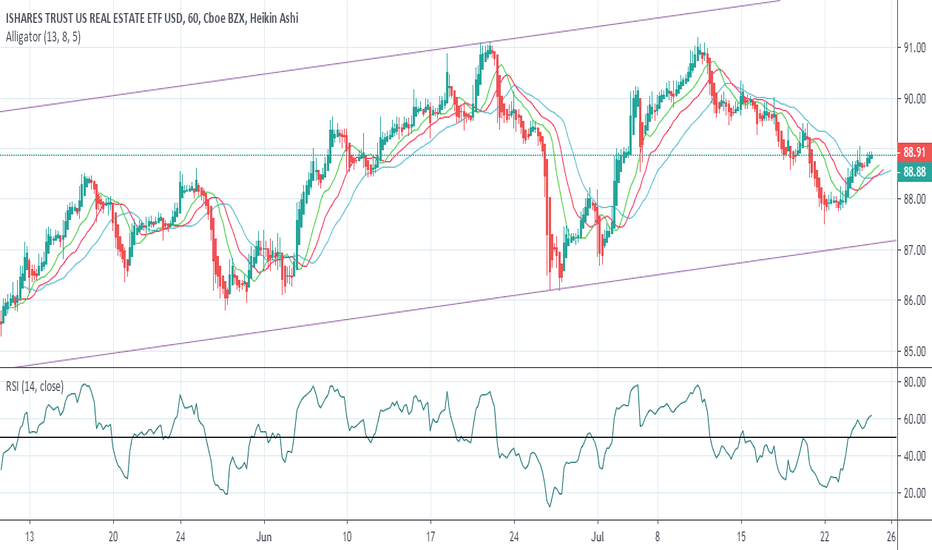Screen dimensions: 932x550
Task: Click the 88.00 price axis label
Action: coord(914,199)
